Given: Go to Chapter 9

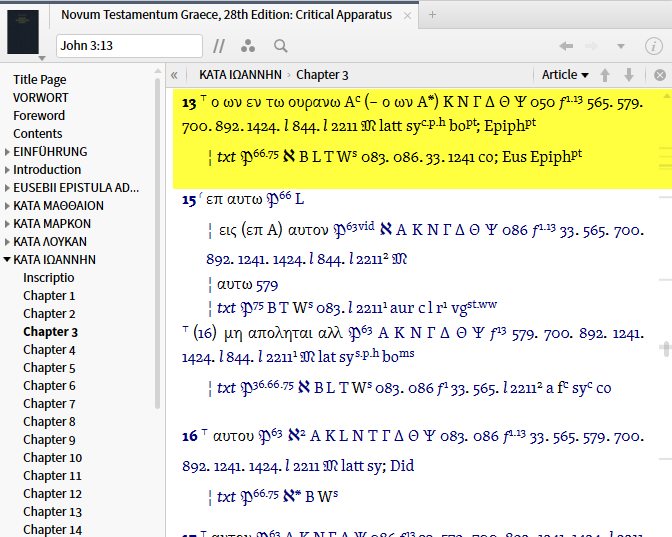Looking at the screenshot, I should click(x=49, y=440).
